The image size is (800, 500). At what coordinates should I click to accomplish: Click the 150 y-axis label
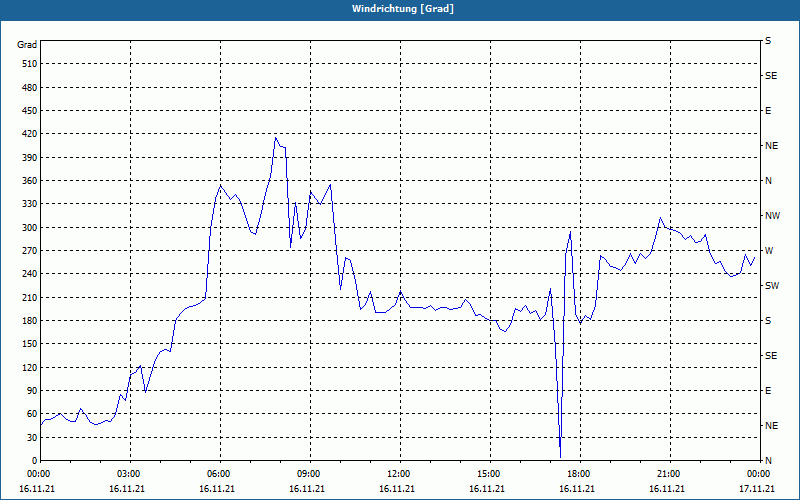pos(29,344)
